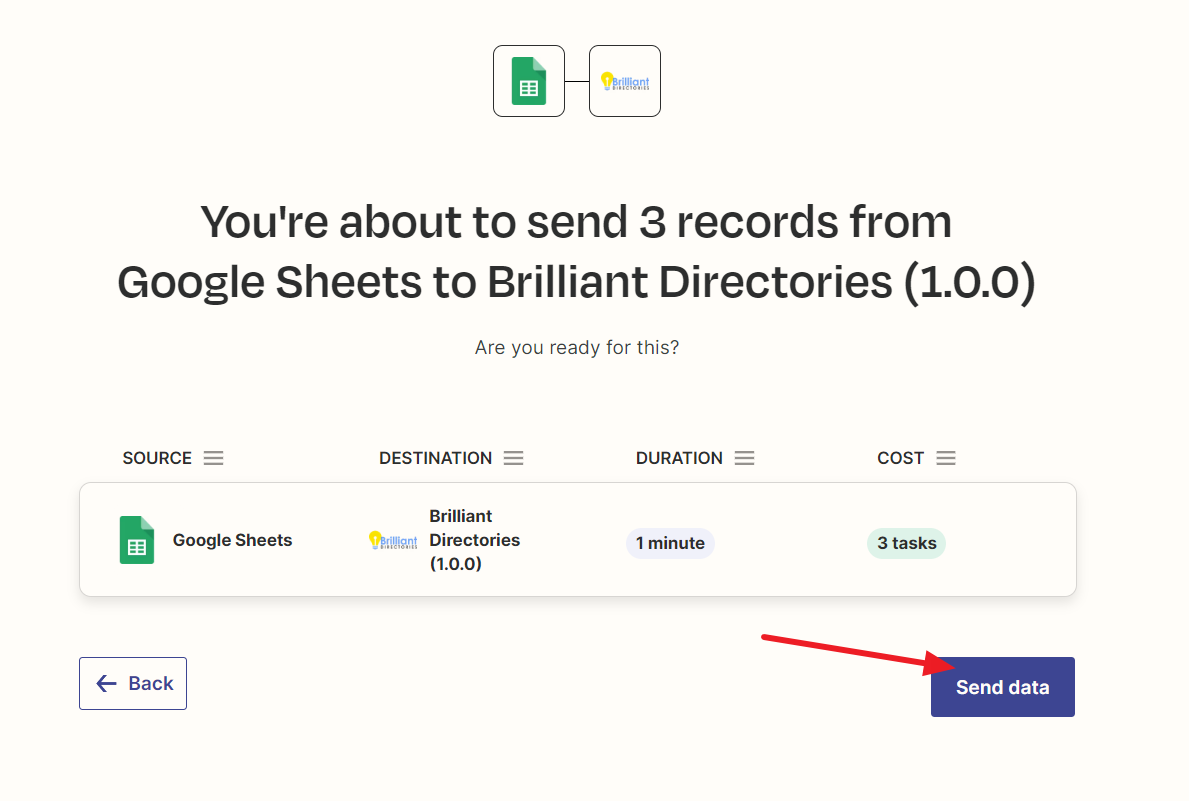Click the "1 minute" duration badge
Viewport: 1189px width, 801px height.
670,543
